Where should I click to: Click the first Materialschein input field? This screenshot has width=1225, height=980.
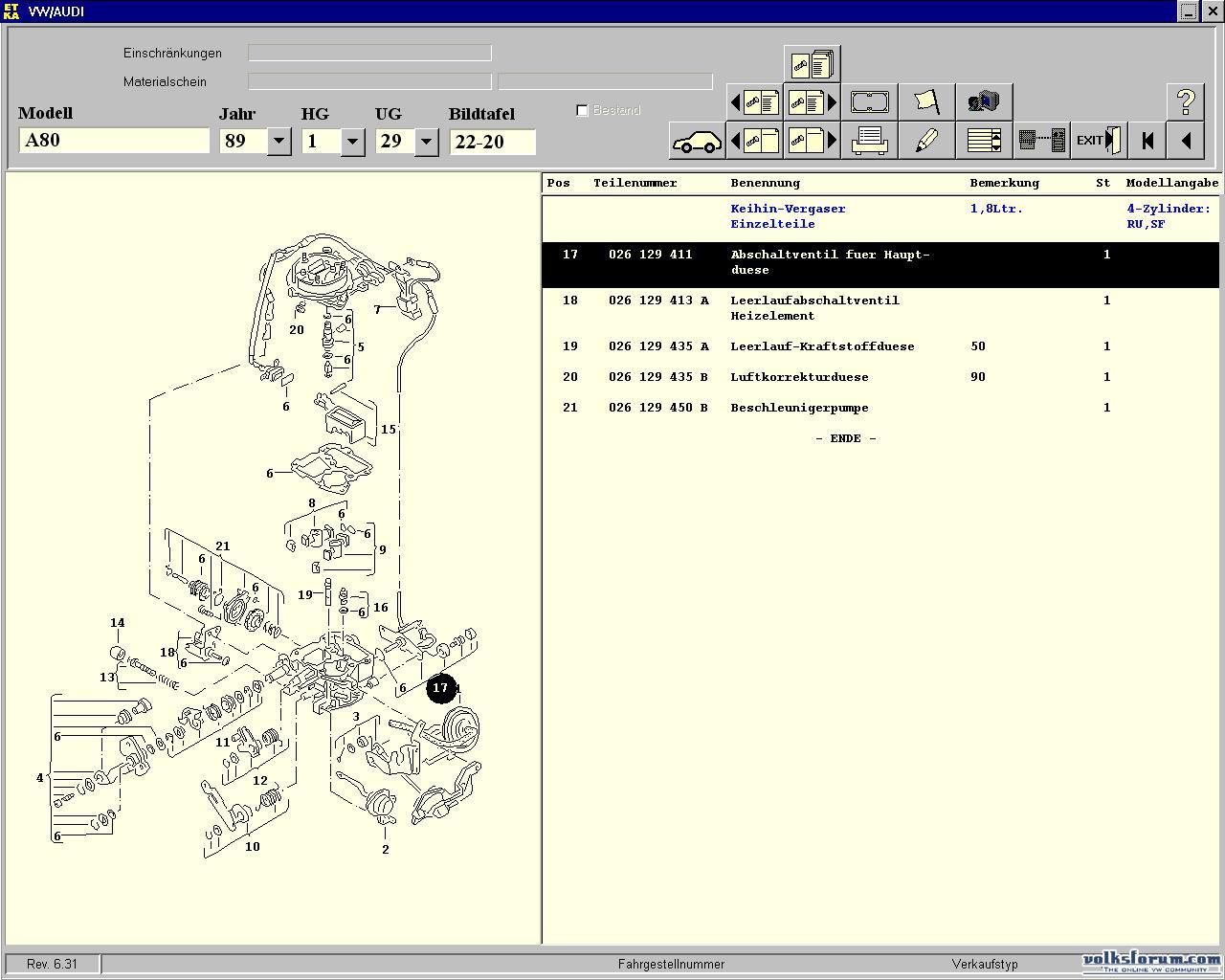(369, 82)
